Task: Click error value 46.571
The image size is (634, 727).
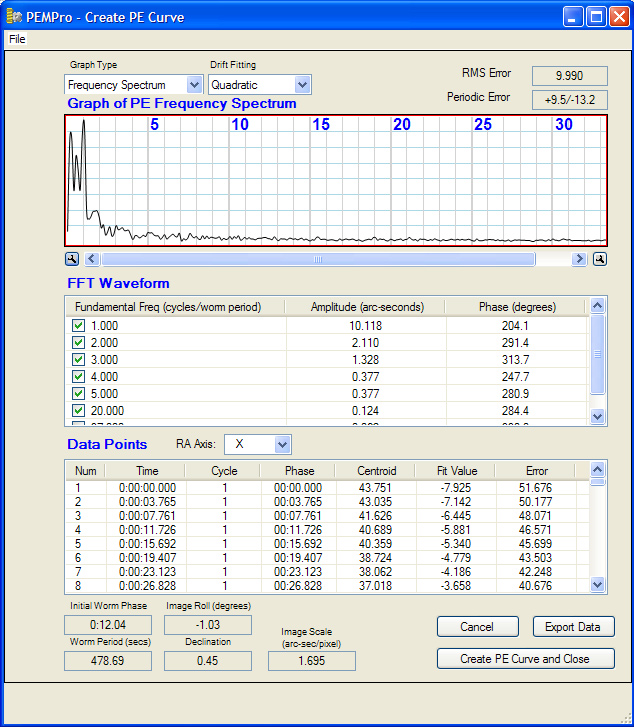Action: point(535,529)
